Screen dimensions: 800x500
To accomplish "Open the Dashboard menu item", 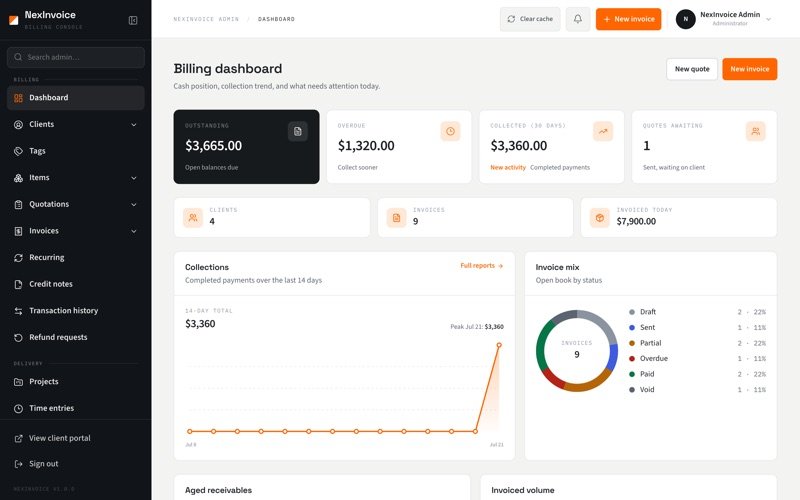I will click(76, 98).
